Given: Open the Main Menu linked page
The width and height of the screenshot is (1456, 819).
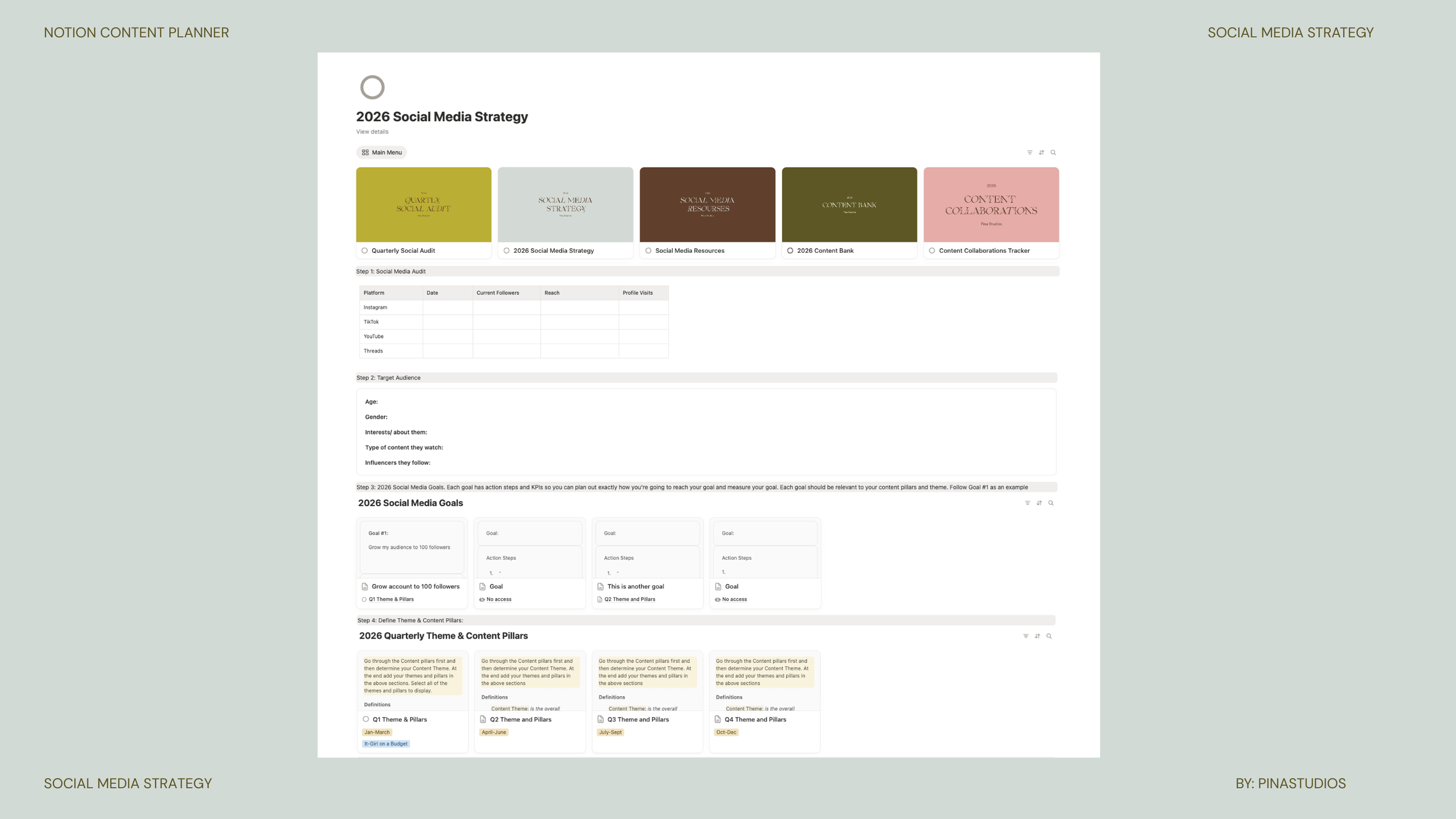Looking at the screenshot, I should point(381,152).
